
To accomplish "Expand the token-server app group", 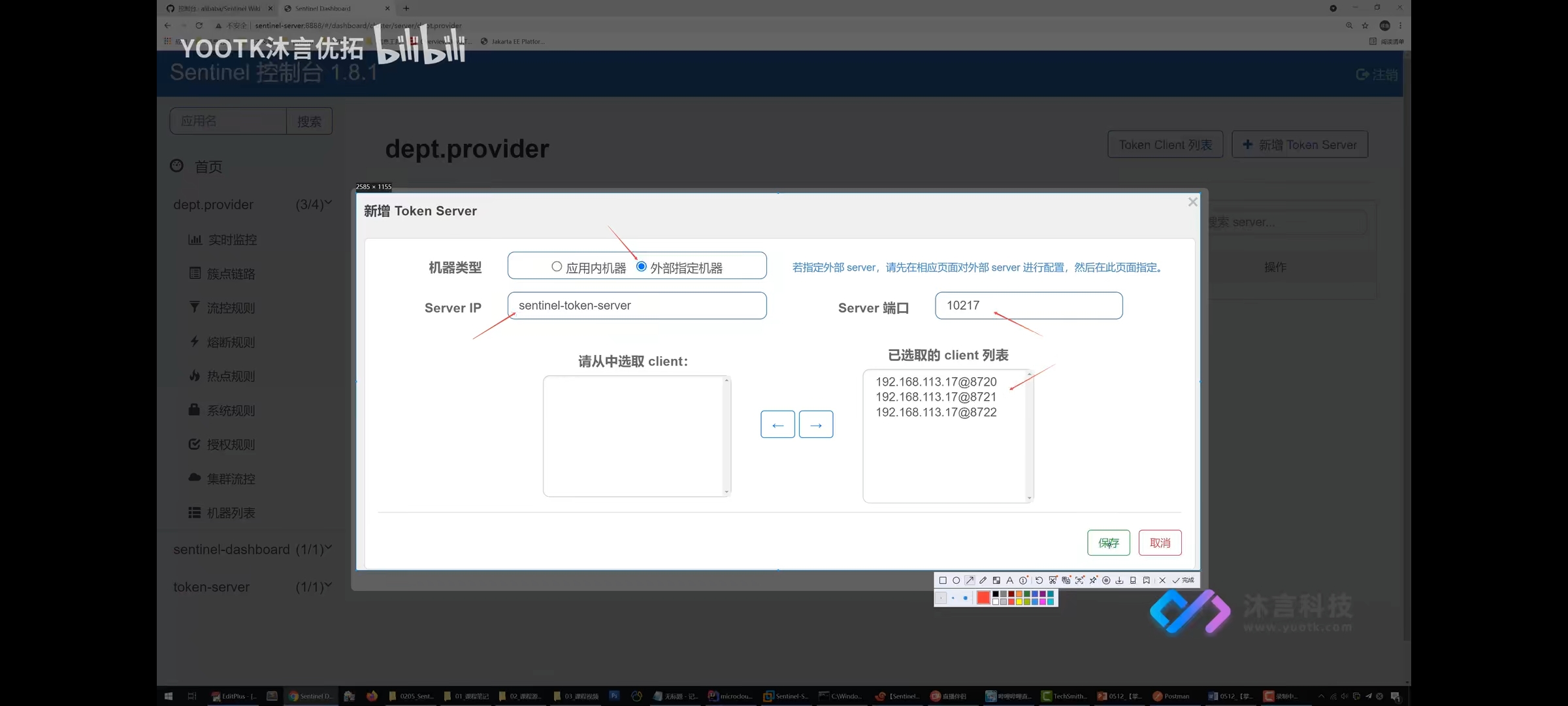I will 253,587.
